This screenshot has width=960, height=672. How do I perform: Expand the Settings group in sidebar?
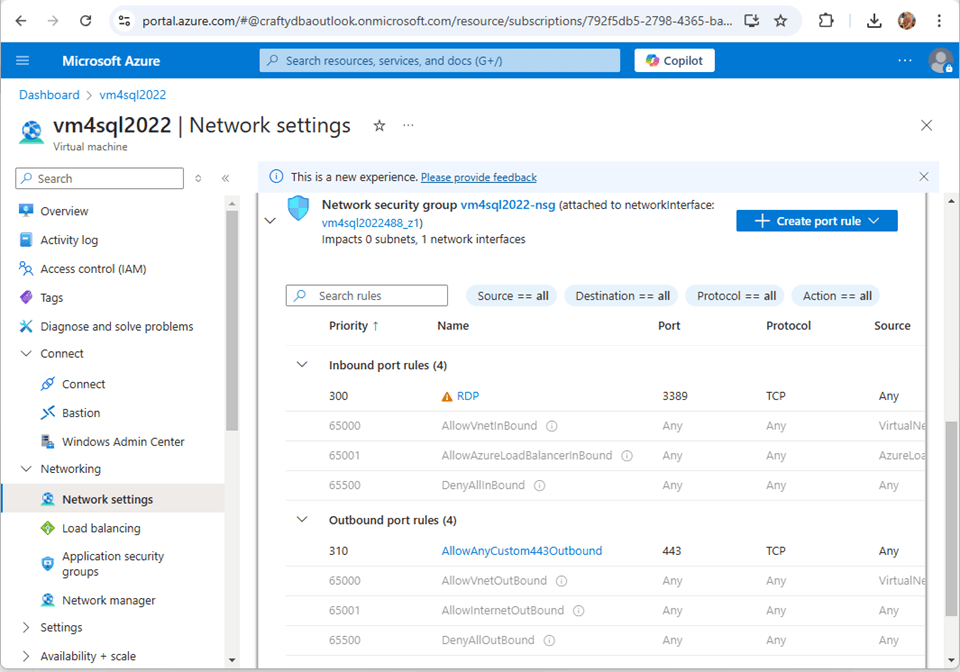(26, 628)
